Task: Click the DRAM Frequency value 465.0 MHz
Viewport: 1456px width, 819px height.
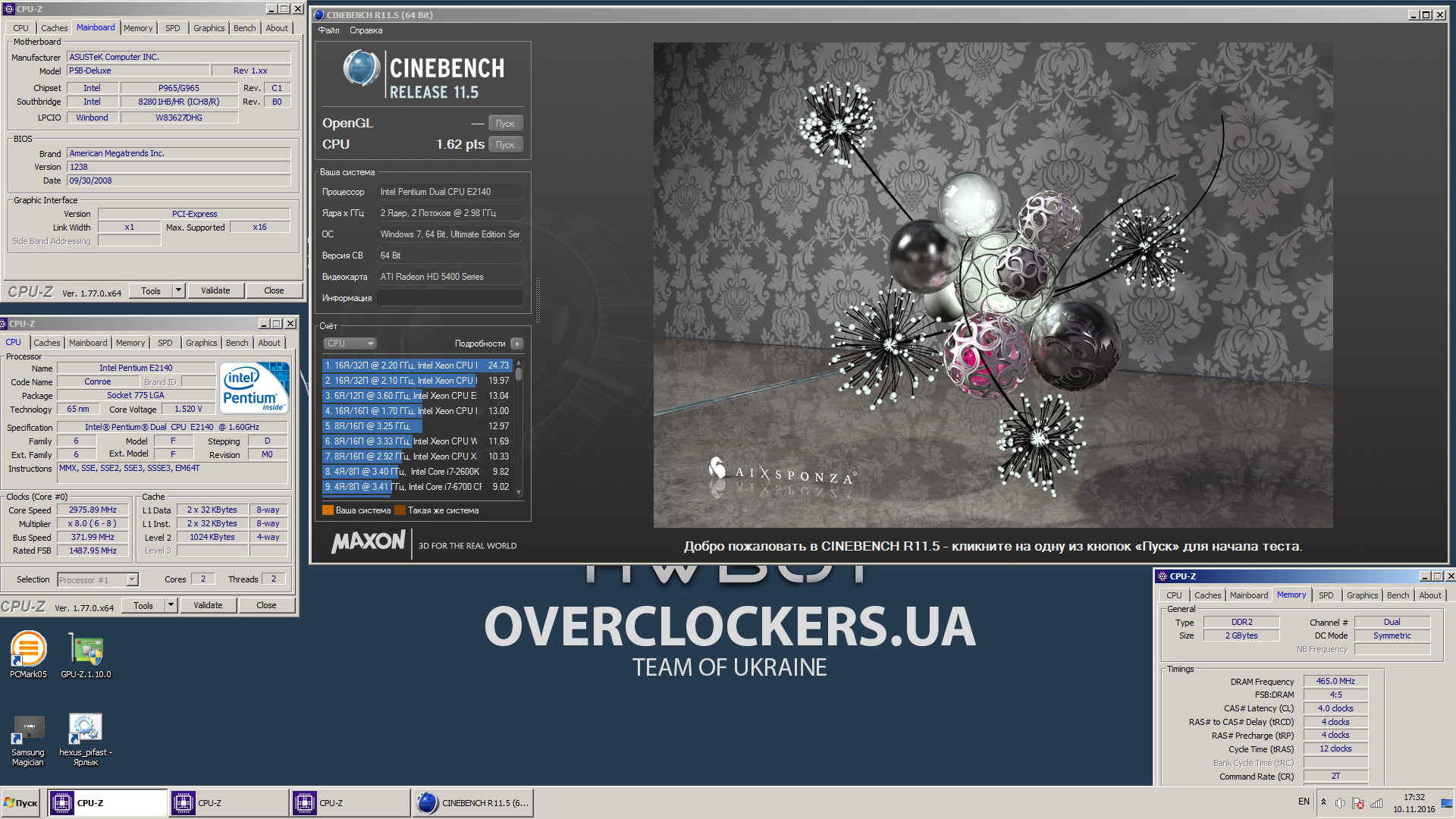Action: click(1335, 681)
